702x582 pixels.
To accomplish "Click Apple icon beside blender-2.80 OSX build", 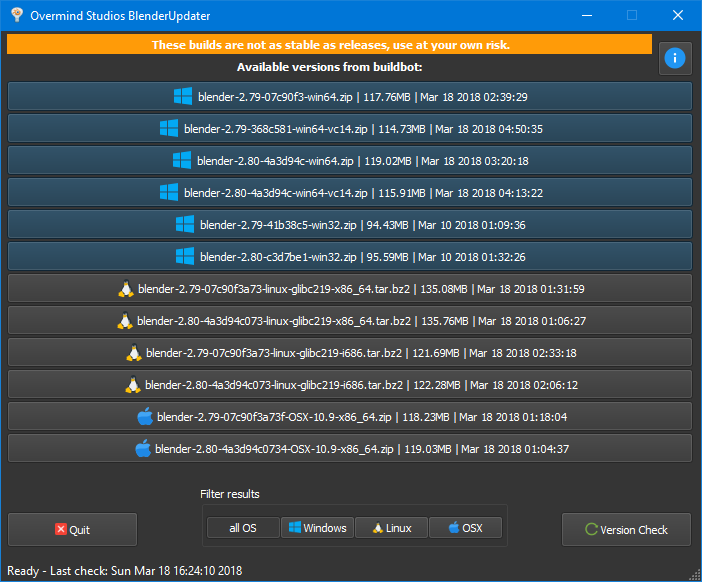I will coord(143,449).
